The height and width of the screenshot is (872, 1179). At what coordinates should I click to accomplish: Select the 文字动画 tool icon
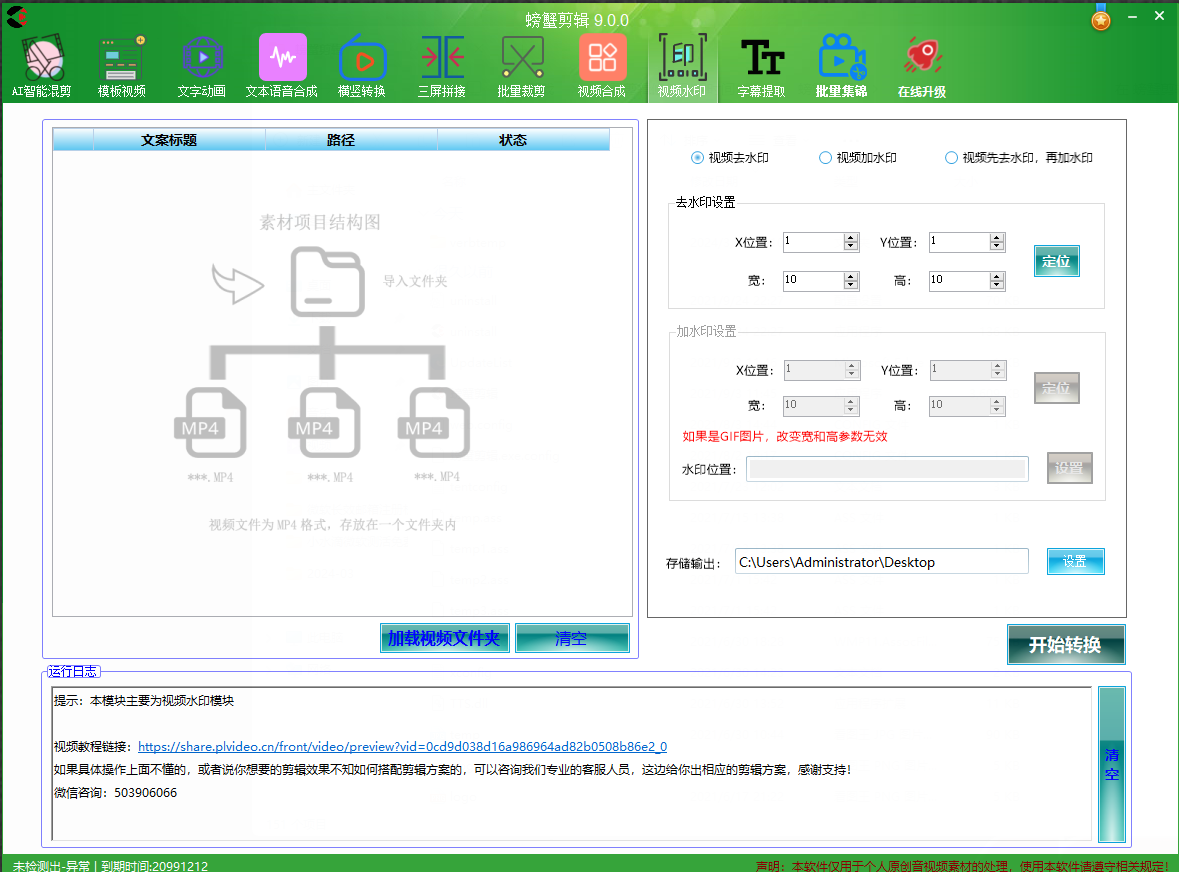tap(202, 67)
